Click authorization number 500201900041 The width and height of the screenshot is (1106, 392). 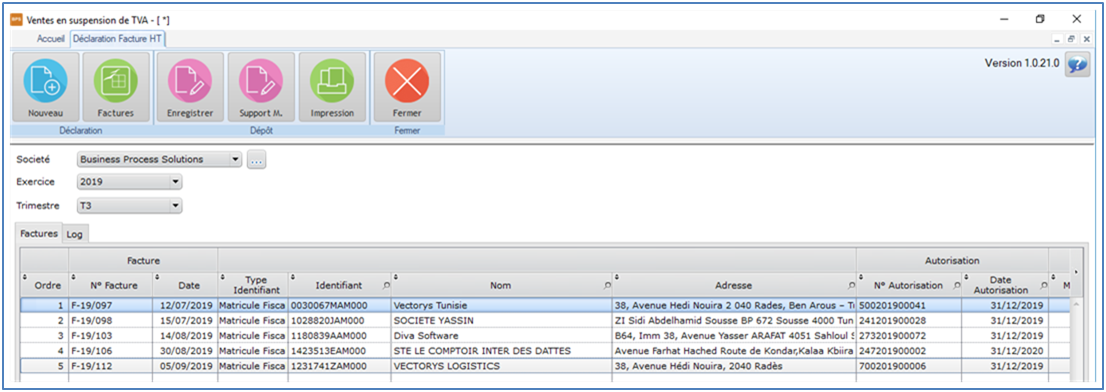909,305
